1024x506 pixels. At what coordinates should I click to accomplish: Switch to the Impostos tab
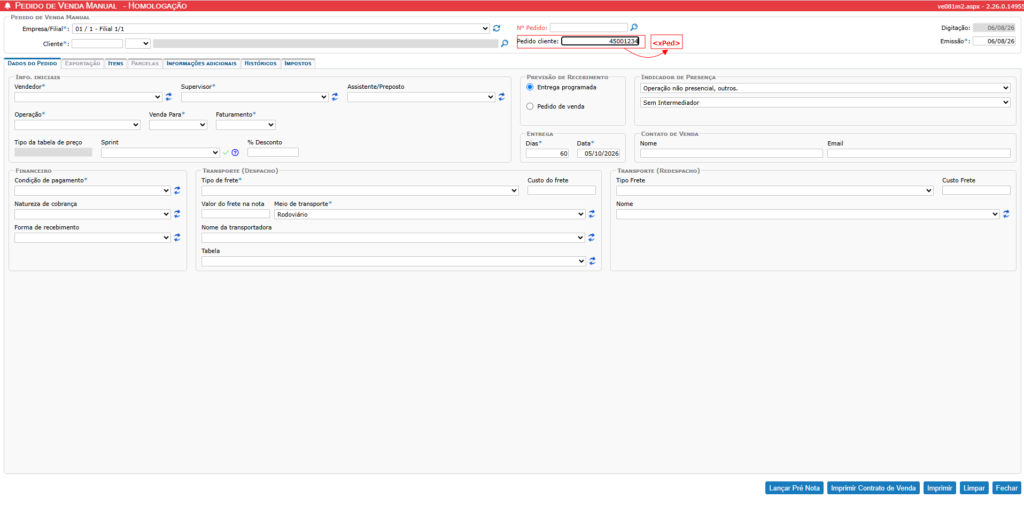(x=298, y=63)
